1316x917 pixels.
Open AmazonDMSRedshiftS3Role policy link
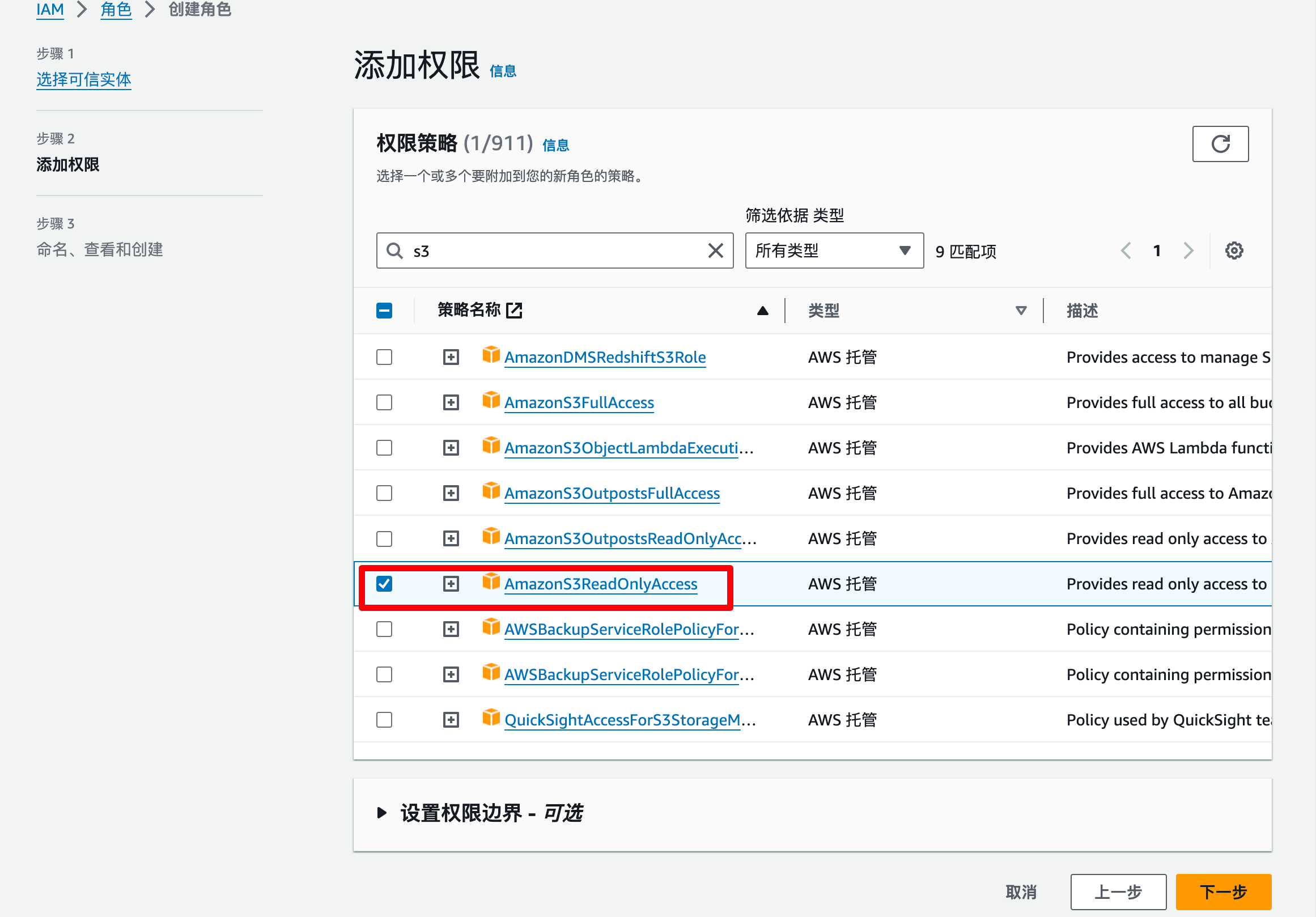tap(605, 357)
